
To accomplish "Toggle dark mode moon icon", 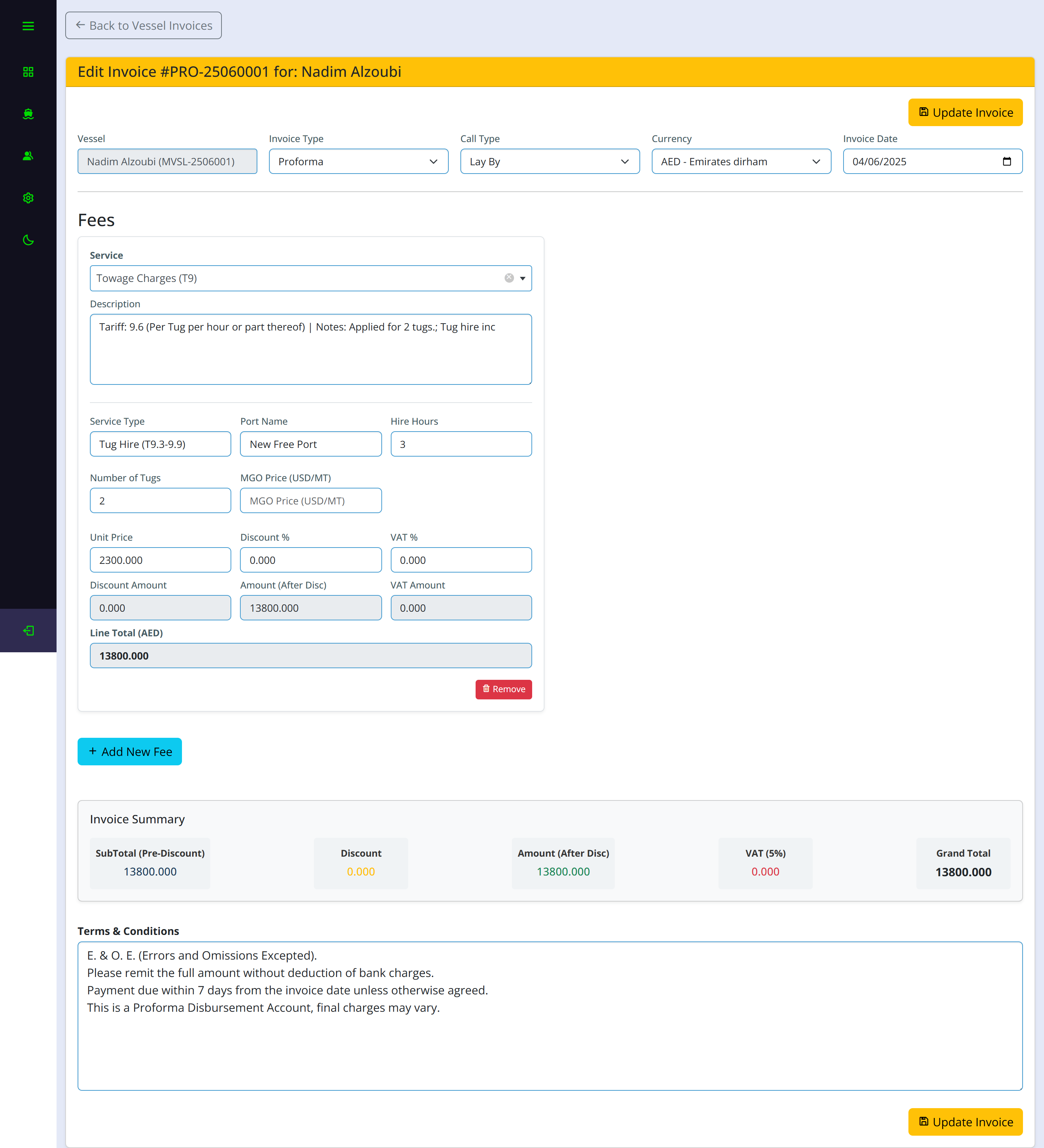I will tap(28, 240).
